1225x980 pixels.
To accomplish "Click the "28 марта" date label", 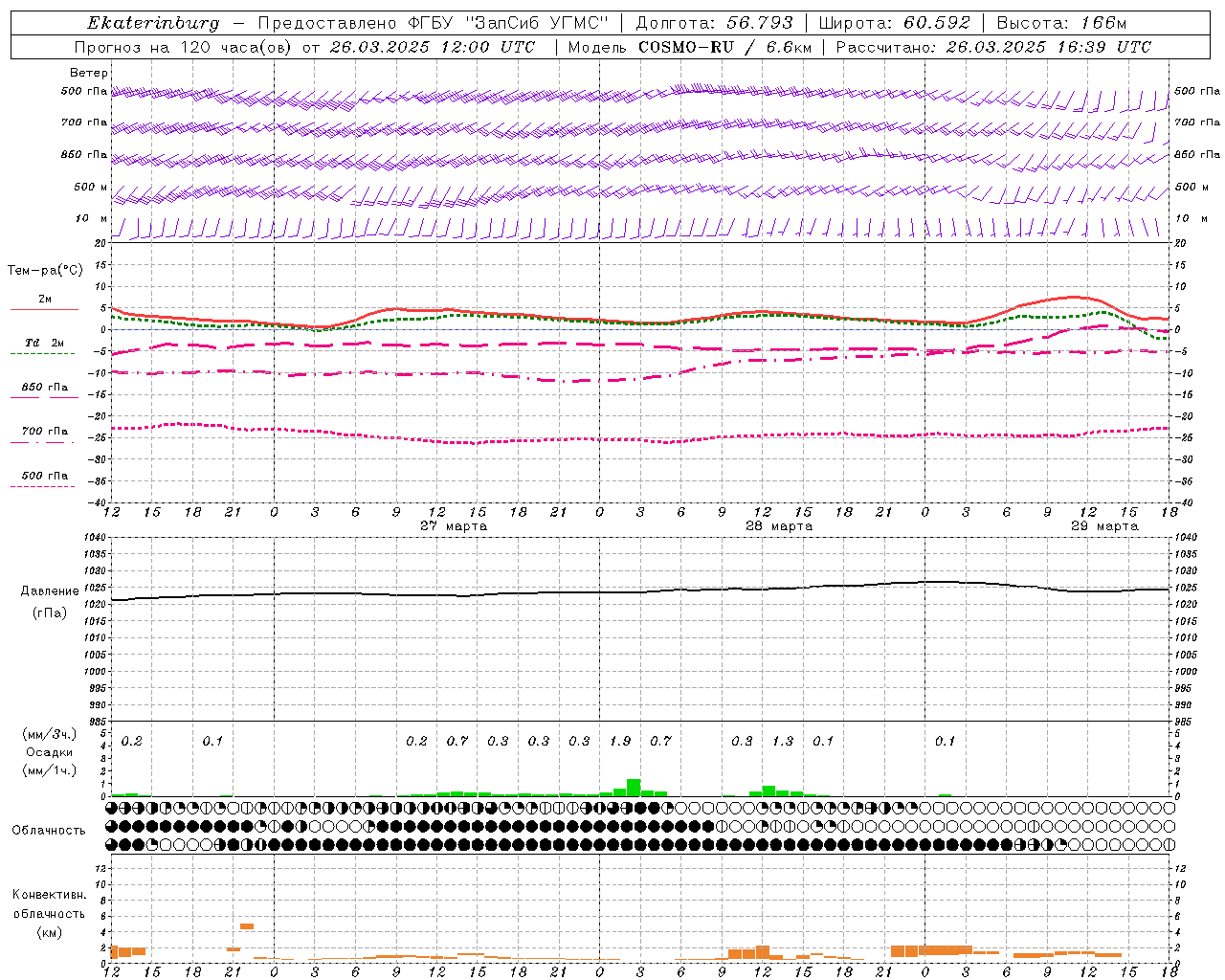I will click(x=779, y=526).
